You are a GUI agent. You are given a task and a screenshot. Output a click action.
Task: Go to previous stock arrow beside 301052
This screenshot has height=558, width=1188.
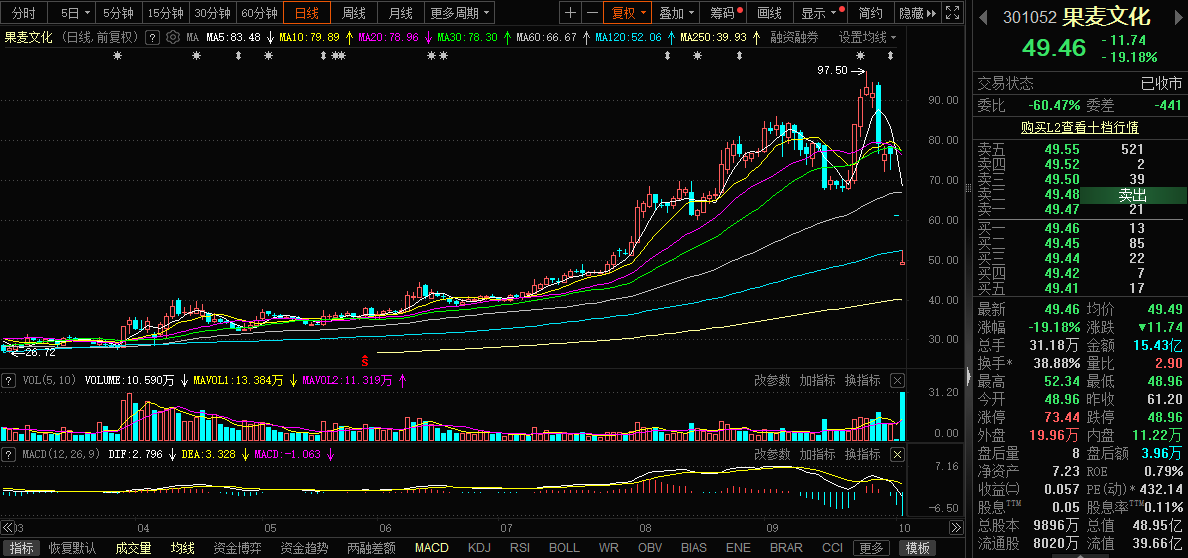[x=983, y=17]
